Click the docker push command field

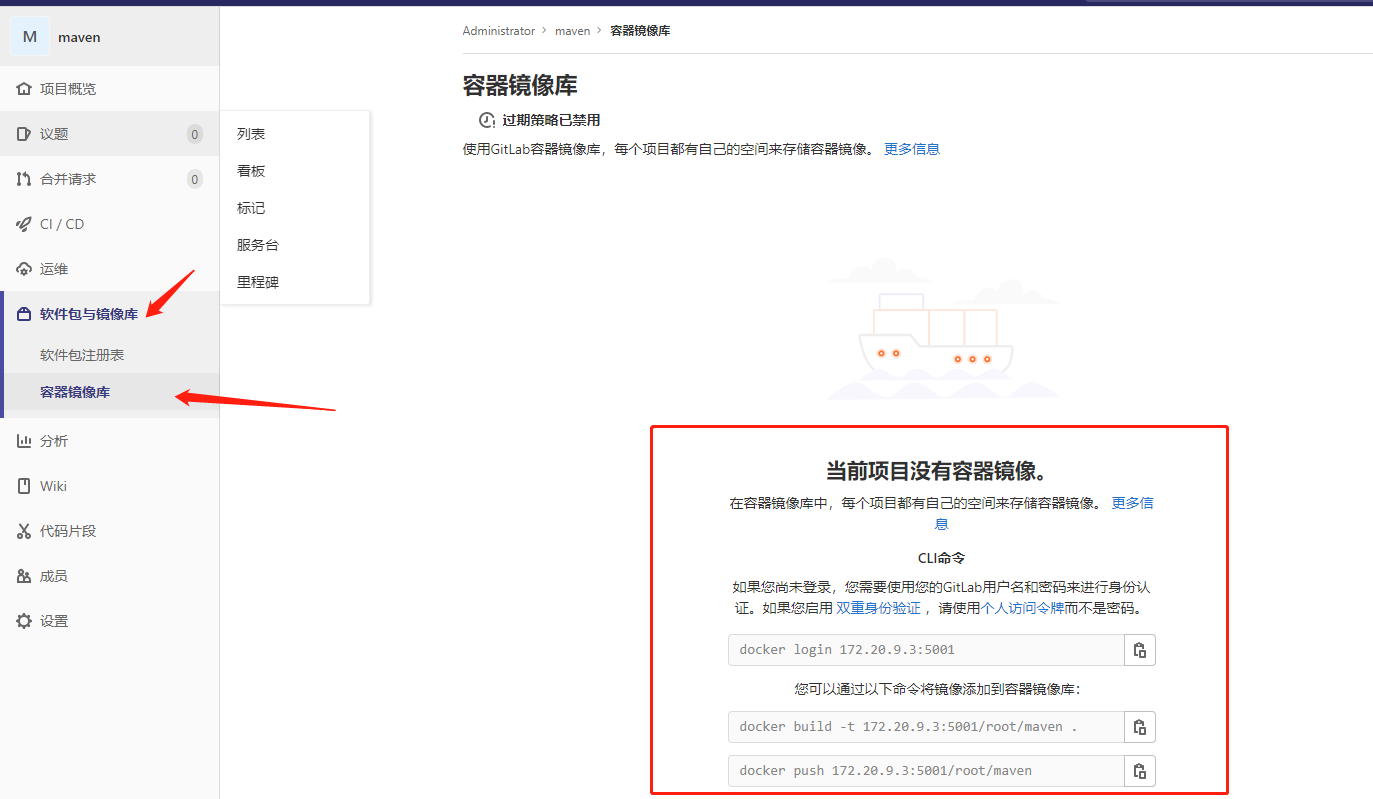(926, 771)
